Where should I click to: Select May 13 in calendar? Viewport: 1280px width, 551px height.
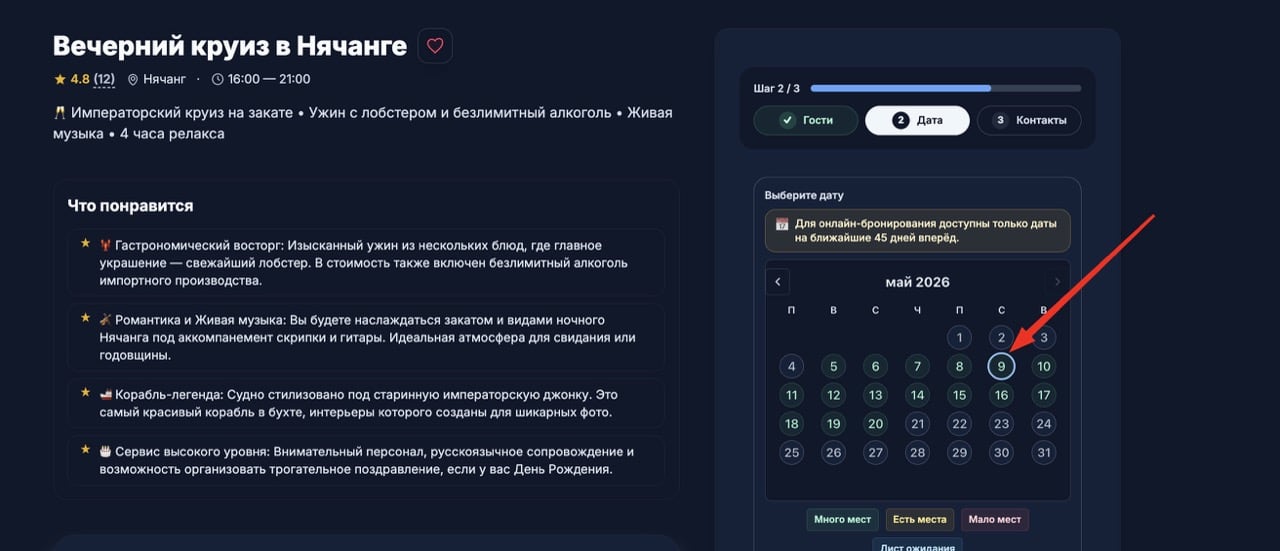[x=875, y=395]
